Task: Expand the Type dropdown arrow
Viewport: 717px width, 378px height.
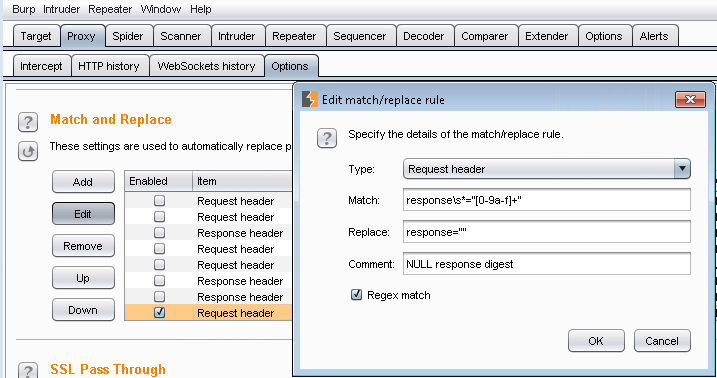Action: pyautogui.click(x=682, y=169)
